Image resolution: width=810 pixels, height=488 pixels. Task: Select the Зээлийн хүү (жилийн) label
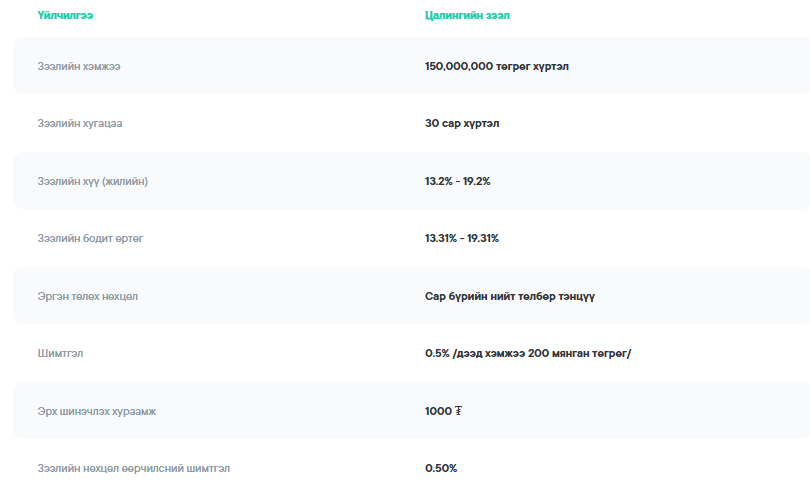[93, 181]
